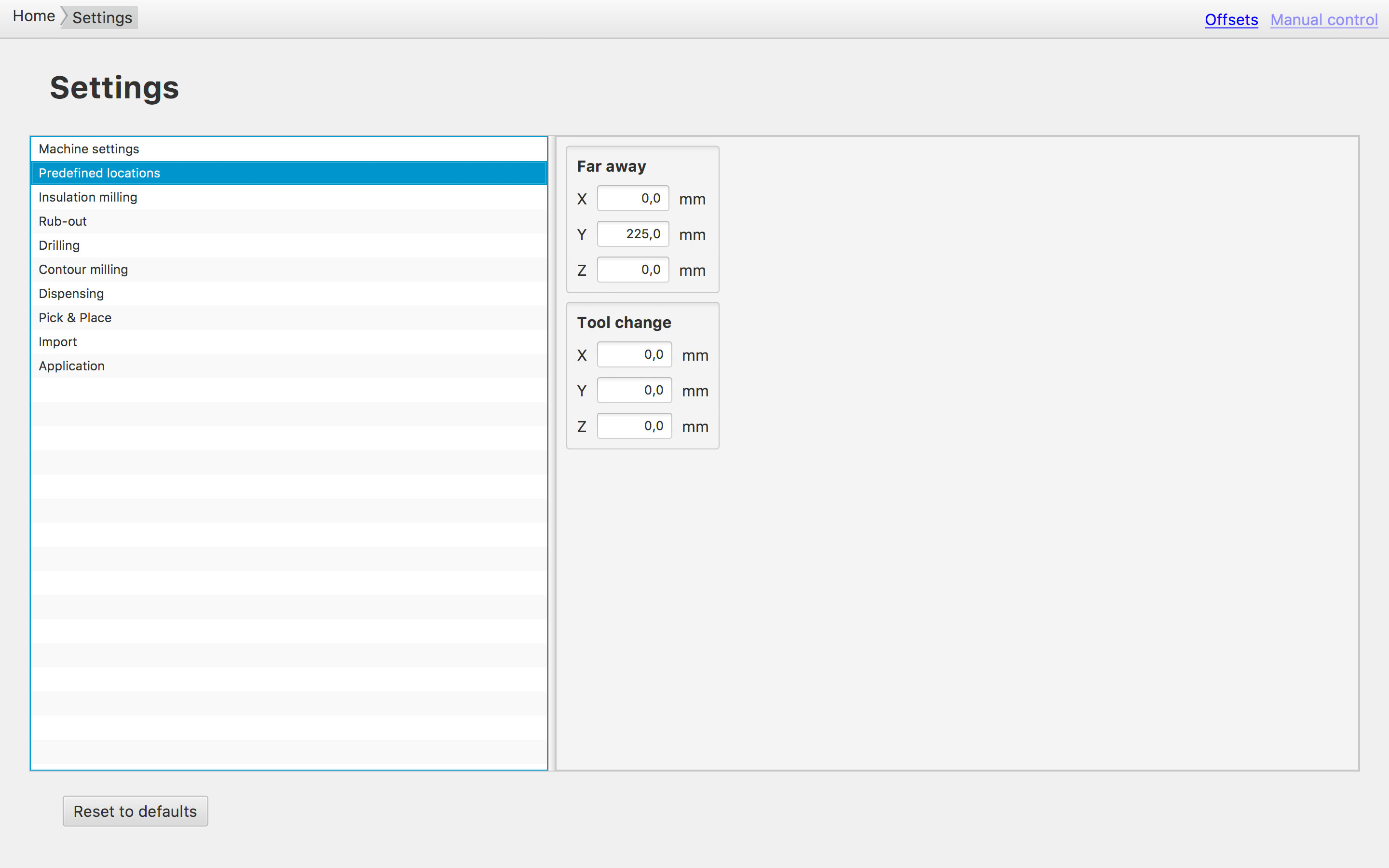This screenshot has height=868, width=1389.
Task: Click the Tool change X coordinate field
Action: tap(634, 355)
